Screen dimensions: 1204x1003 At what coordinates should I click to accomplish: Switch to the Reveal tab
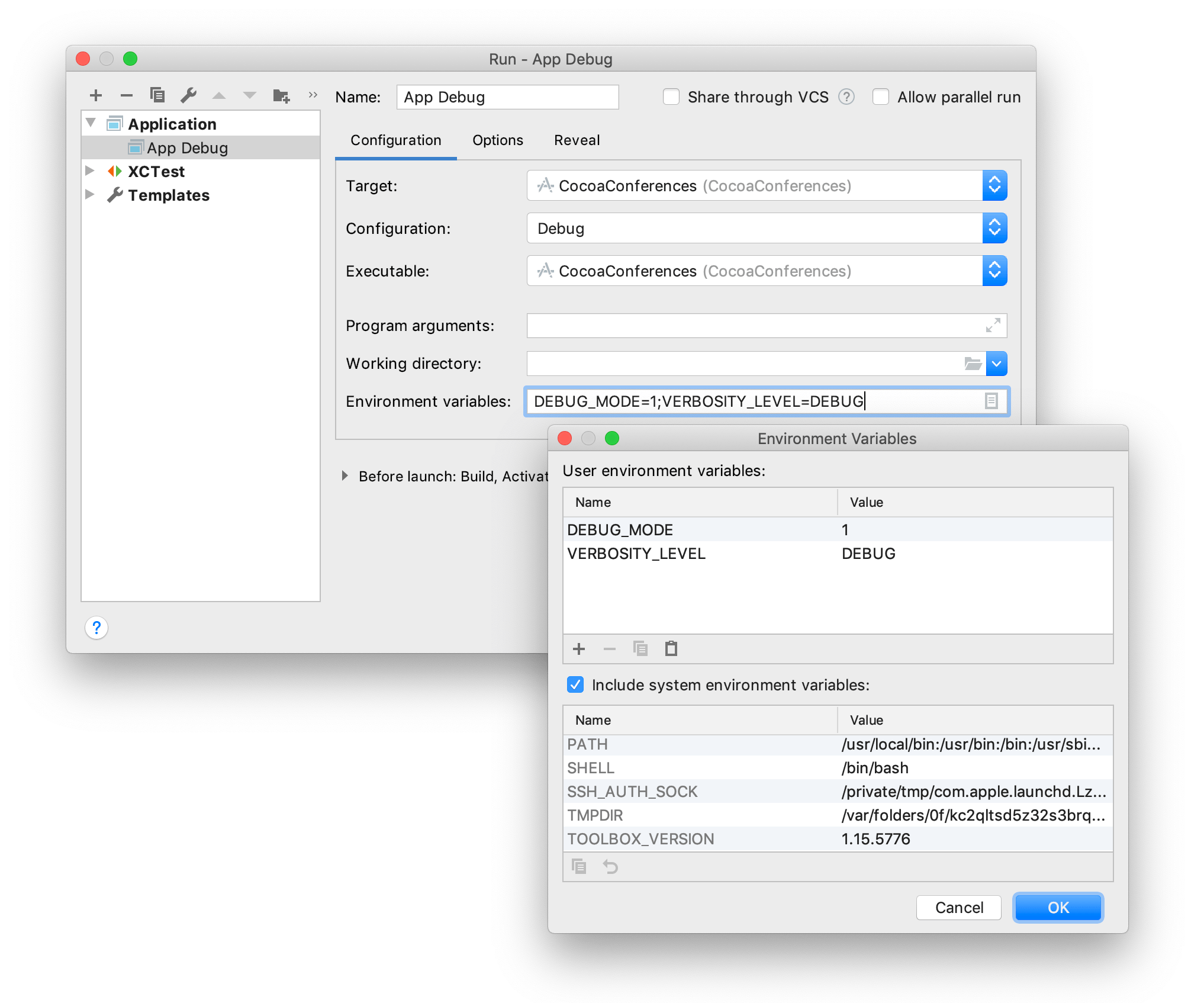[577, 140]
